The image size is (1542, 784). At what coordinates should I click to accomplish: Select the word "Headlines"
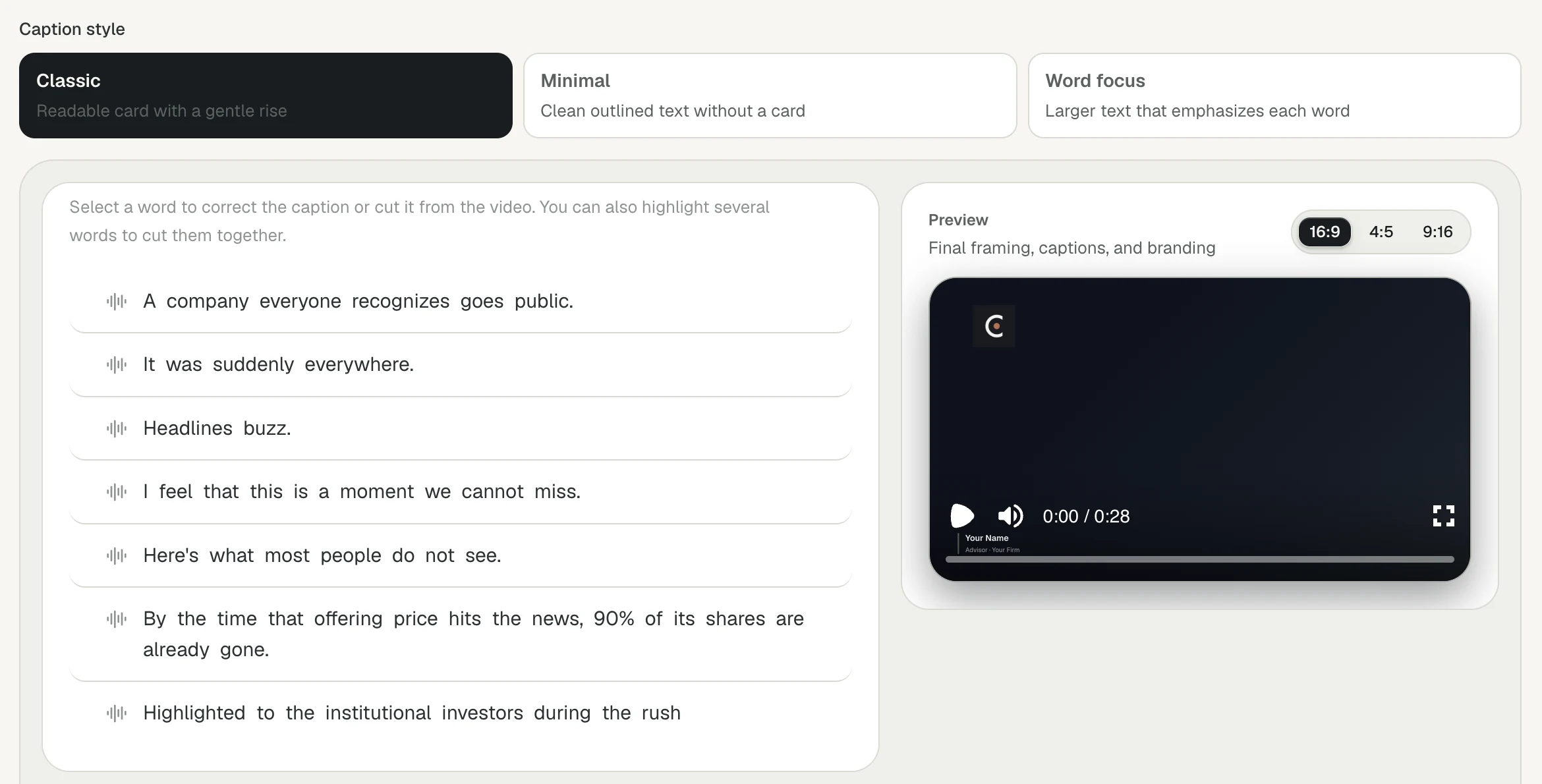click(x=188, y=428)
